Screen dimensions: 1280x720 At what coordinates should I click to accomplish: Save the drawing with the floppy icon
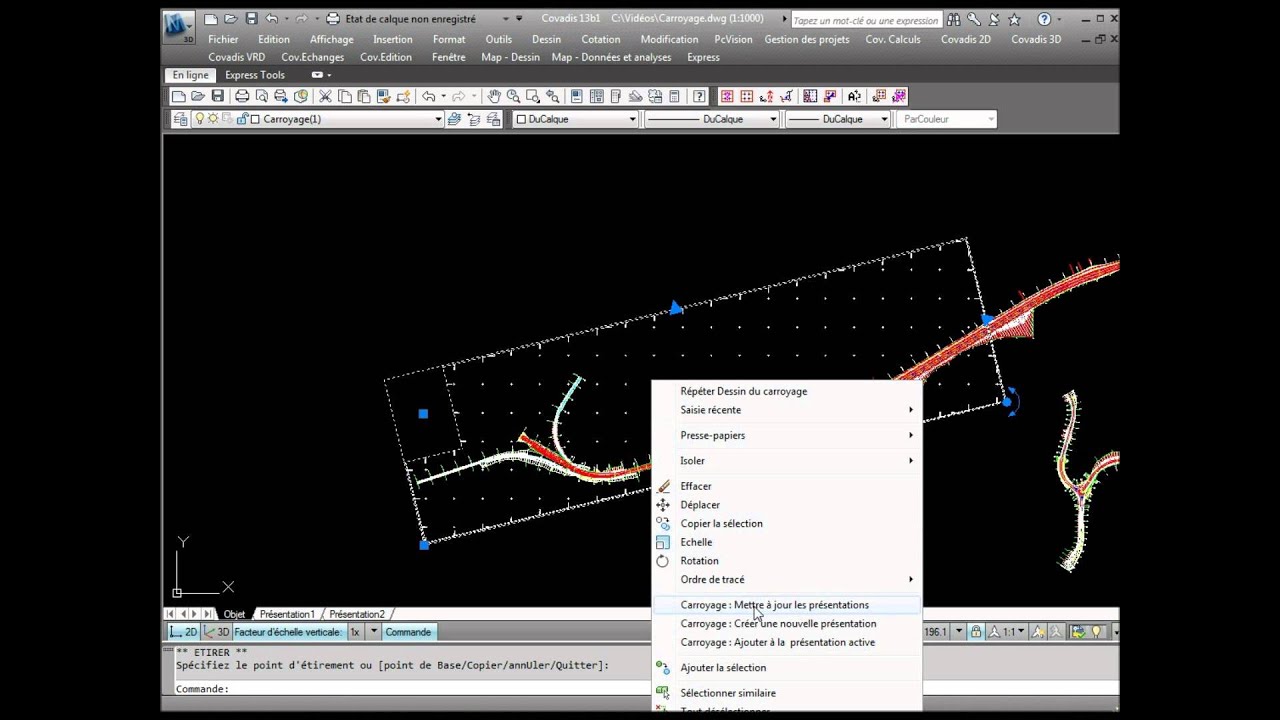(x=217, y=96)
